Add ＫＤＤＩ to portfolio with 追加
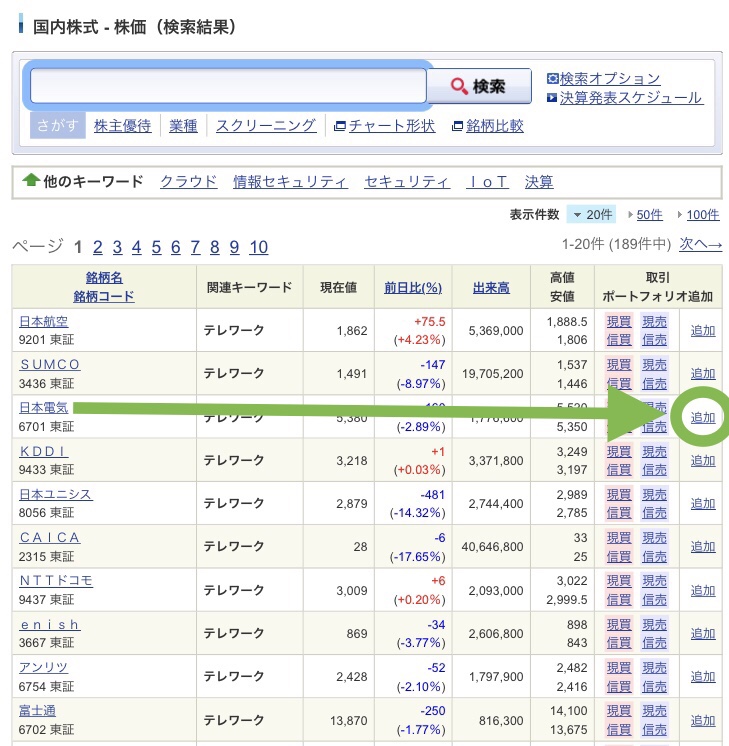This screenshot has height=746, width=729. [x=703, y=461]
